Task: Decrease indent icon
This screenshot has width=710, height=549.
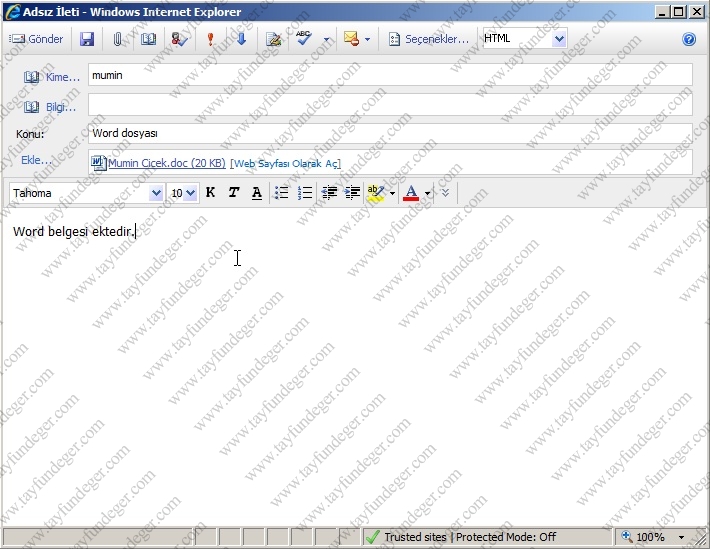Action: click(x=329, y=193)
